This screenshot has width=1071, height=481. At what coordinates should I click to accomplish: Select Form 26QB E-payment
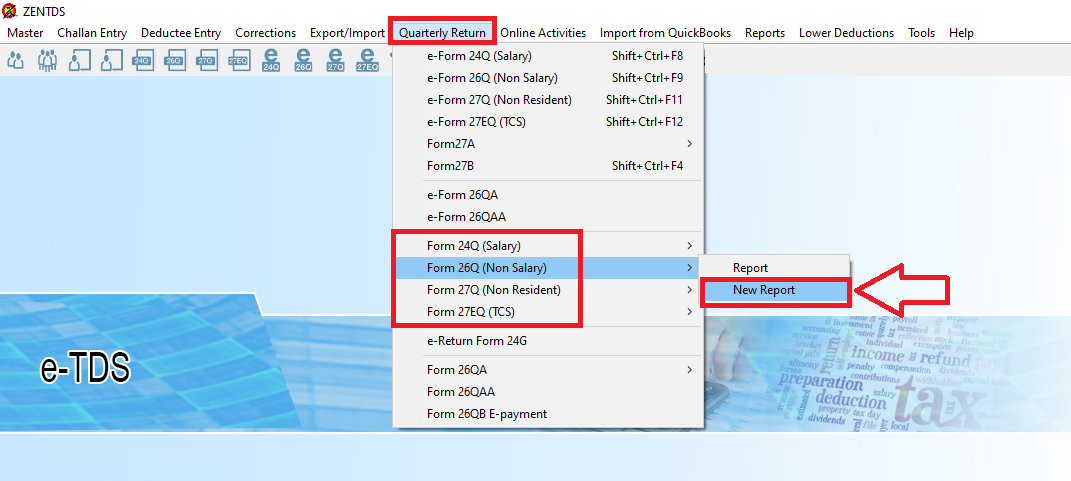click(x=548, y=414)
